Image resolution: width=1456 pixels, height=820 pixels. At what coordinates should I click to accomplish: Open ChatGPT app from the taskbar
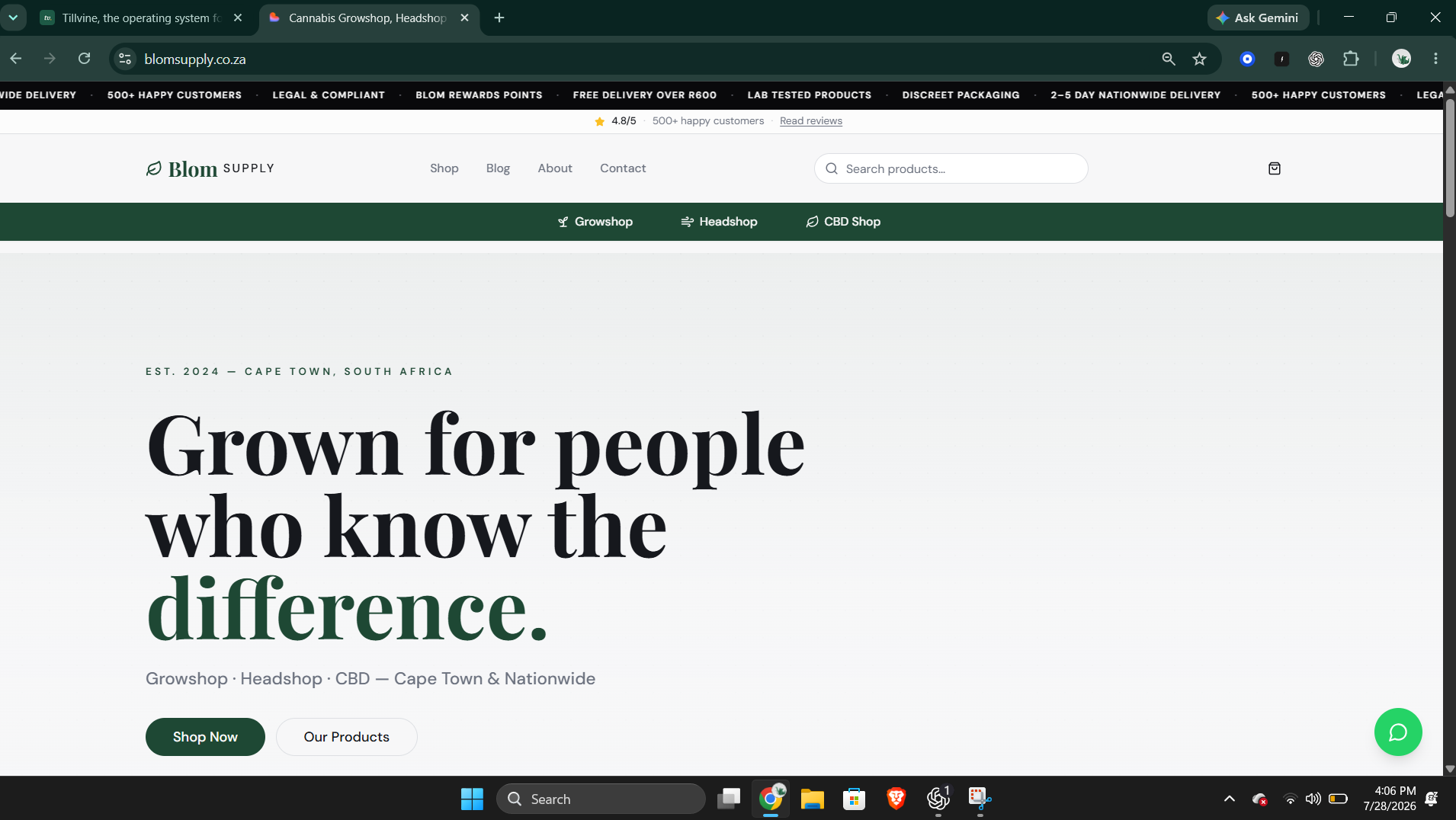coord(938,799)
